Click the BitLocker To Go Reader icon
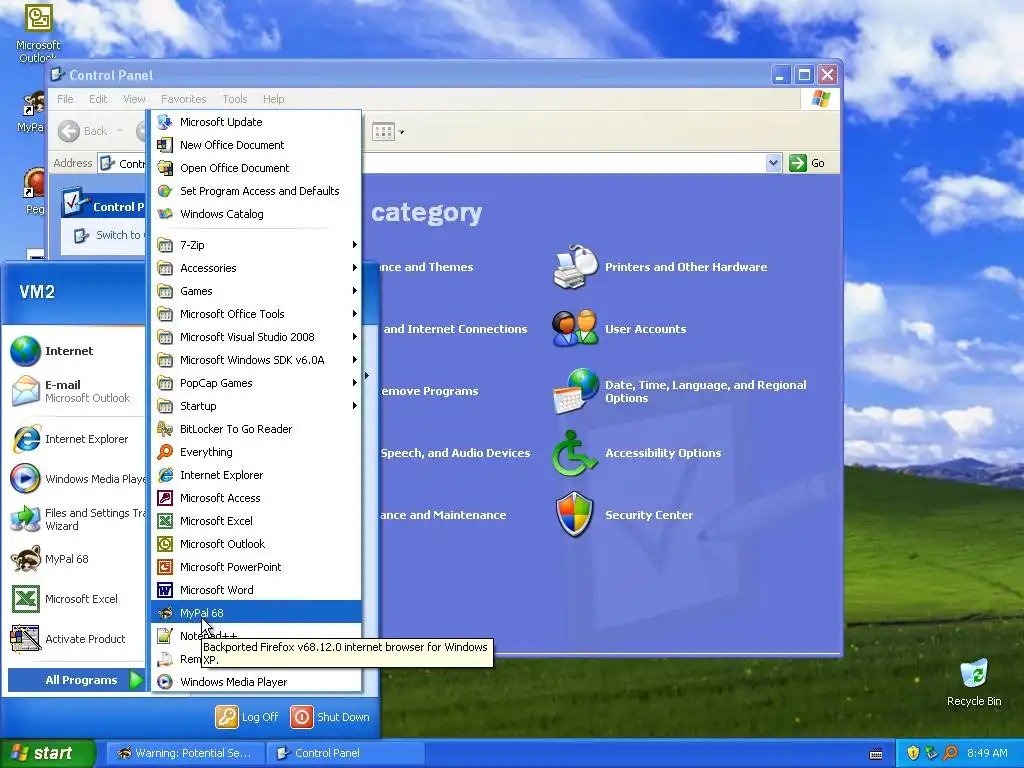 point(165,429)
